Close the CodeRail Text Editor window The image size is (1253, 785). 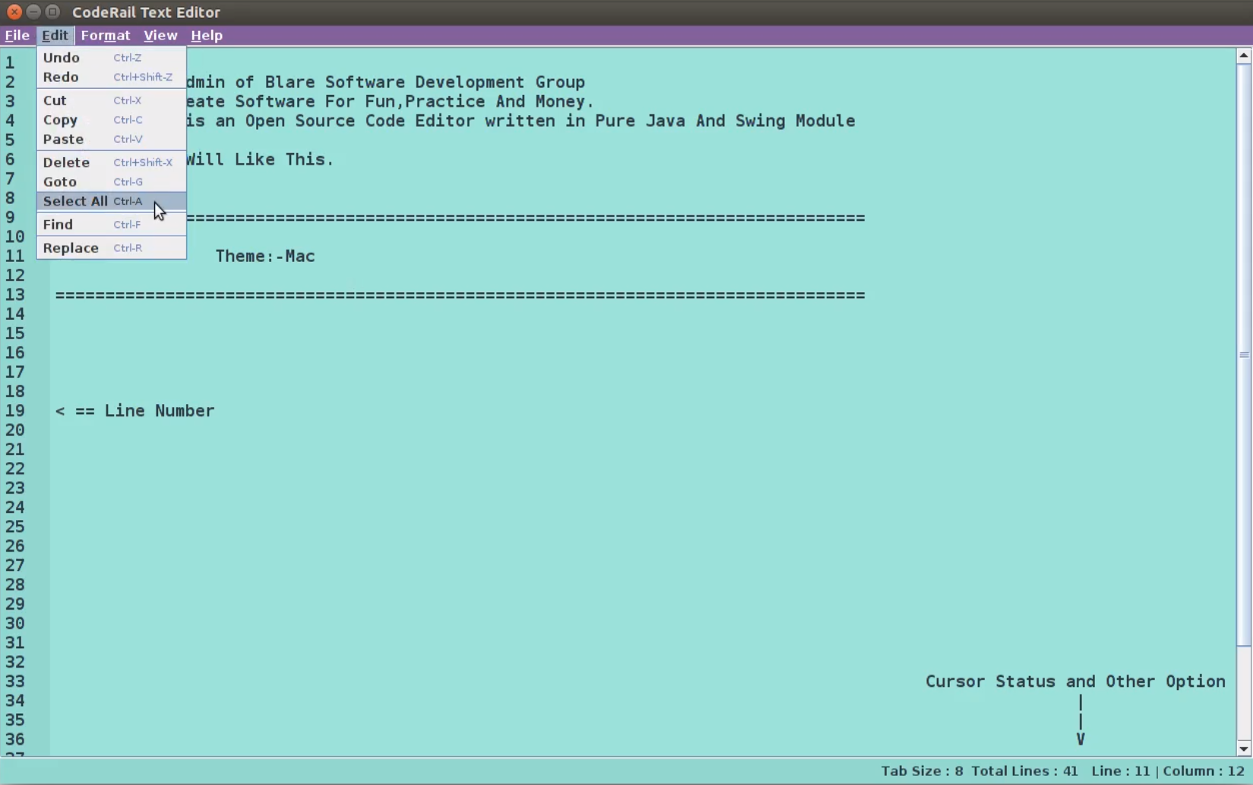pyautogui.click(x=14, y=12)
